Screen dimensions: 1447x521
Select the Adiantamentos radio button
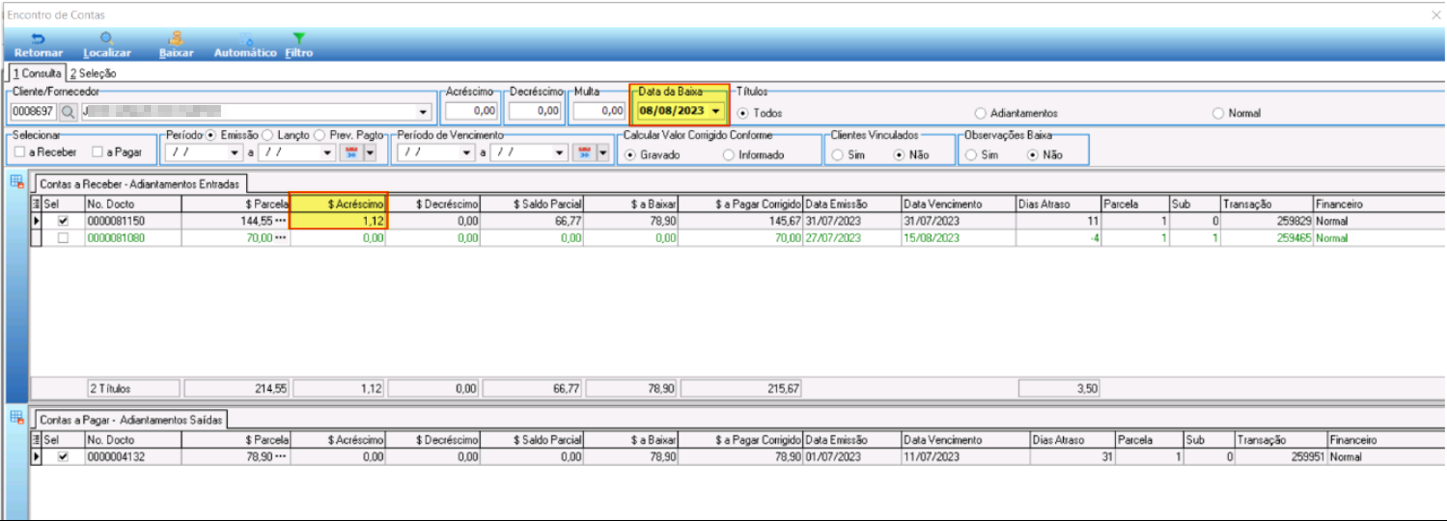click(x=980, y=113)
